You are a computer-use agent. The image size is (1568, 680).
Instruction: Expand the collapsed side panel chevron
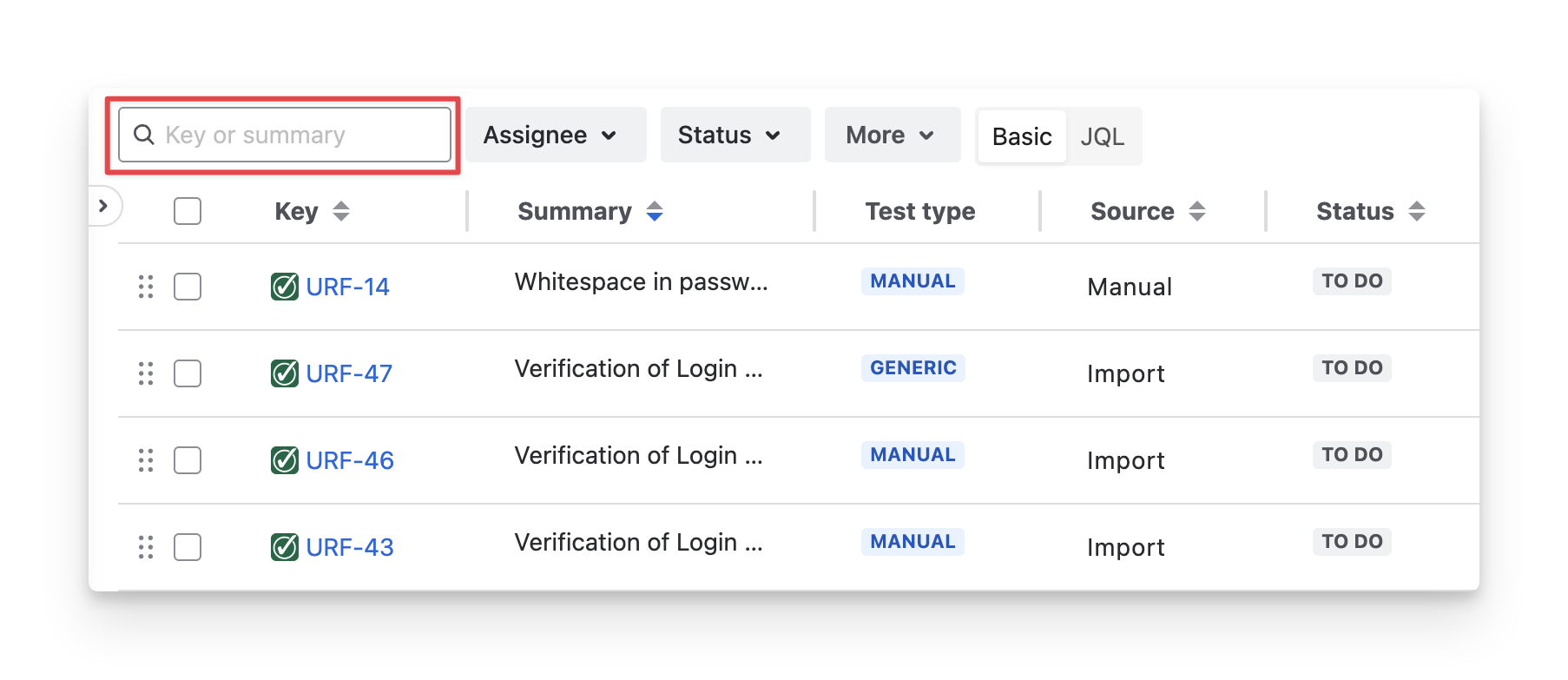coord(103,206)
